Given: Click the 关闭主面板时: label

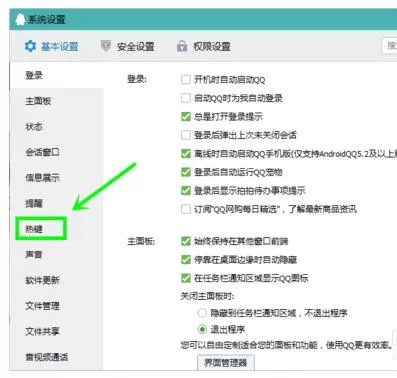Looking at the screenshot, I should (x=208, y=296).
